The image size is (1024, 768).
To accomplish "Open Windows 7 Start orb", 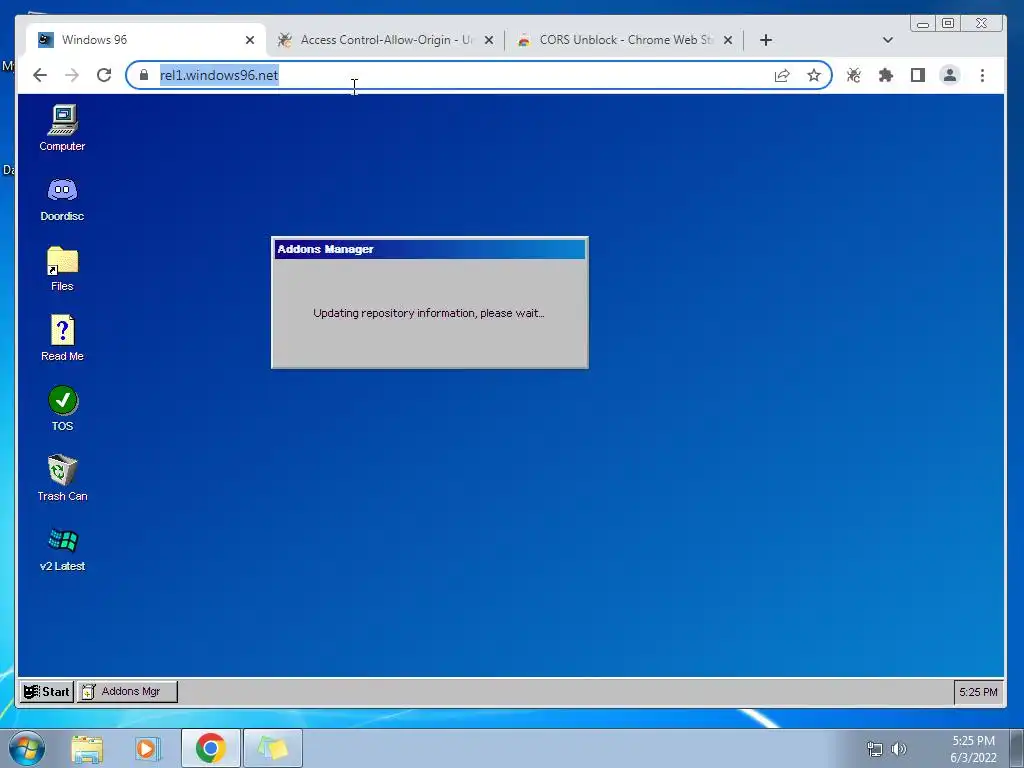I will (27, 748).
